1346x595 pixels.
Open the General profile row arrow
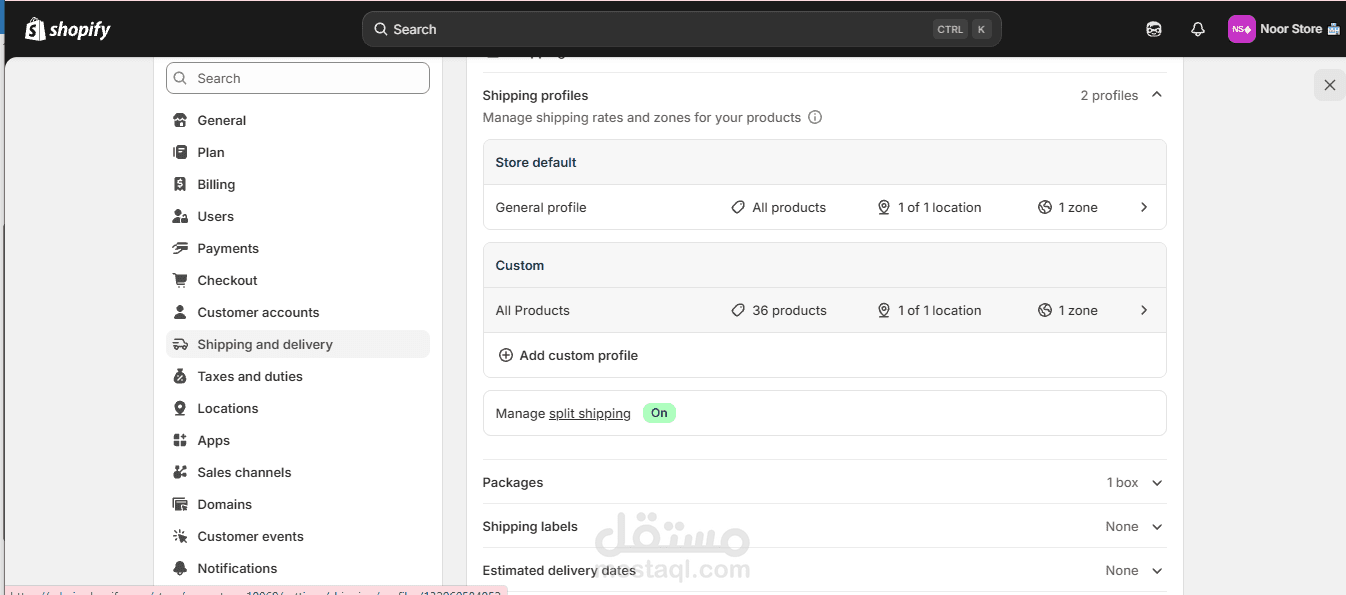[x=1144, y=207]
